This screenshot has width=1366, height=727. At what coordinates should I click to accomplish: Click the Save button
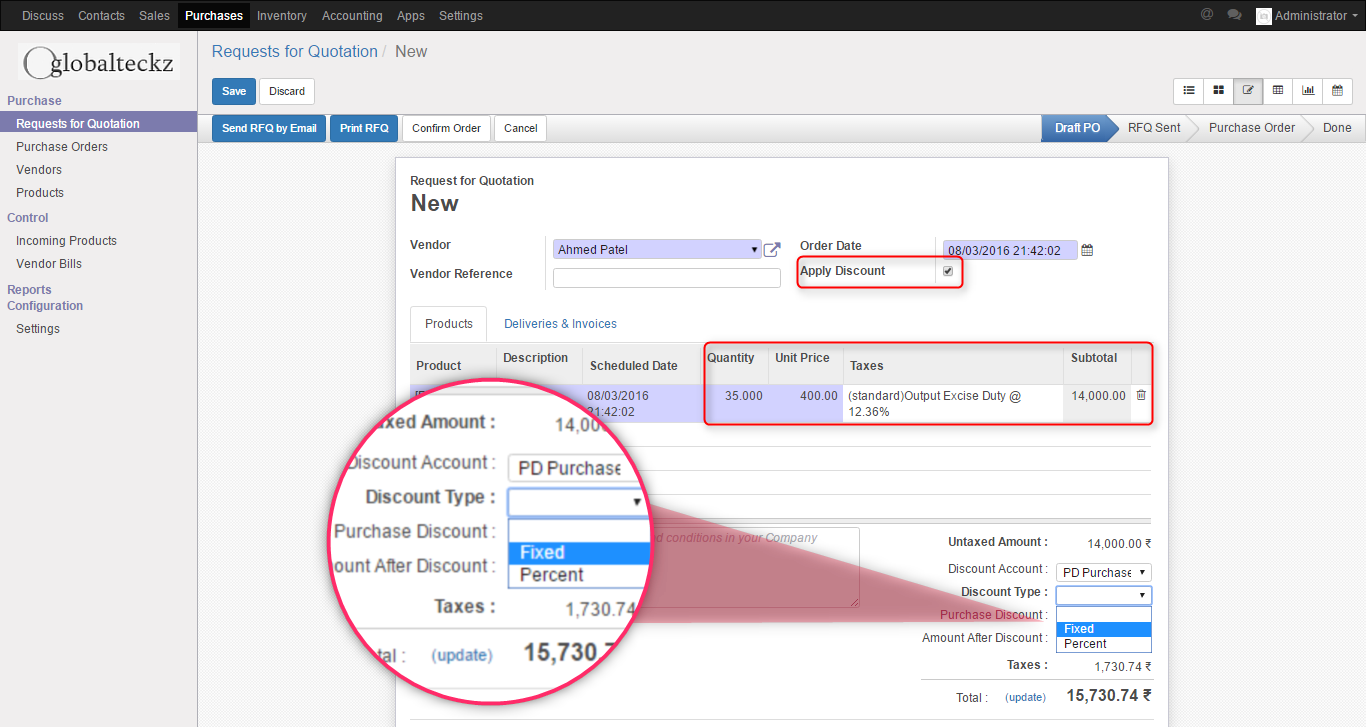coord(234,91)
